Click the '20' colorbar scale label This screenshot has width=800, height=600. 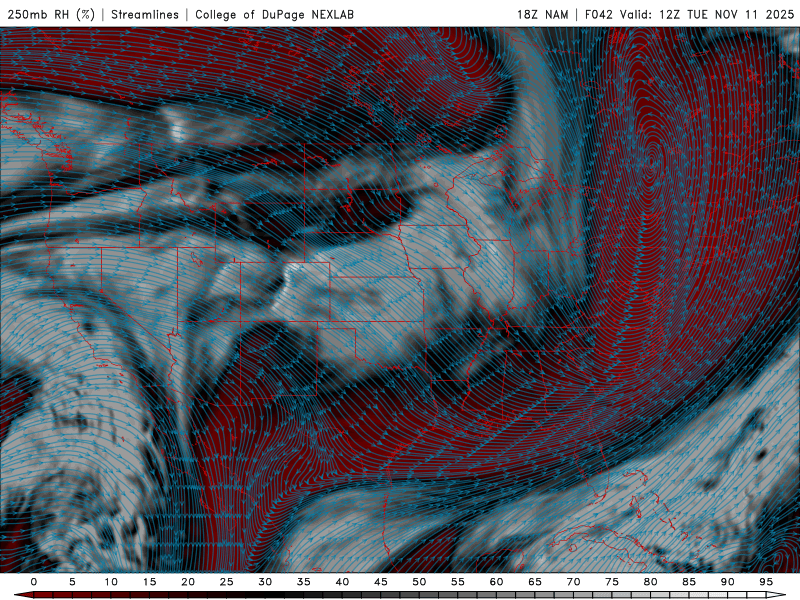188,582
